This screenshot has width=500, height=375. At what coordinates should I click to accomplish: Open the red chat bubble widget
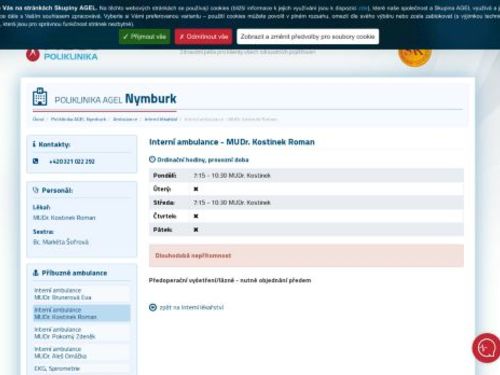[x=487, y=348]
